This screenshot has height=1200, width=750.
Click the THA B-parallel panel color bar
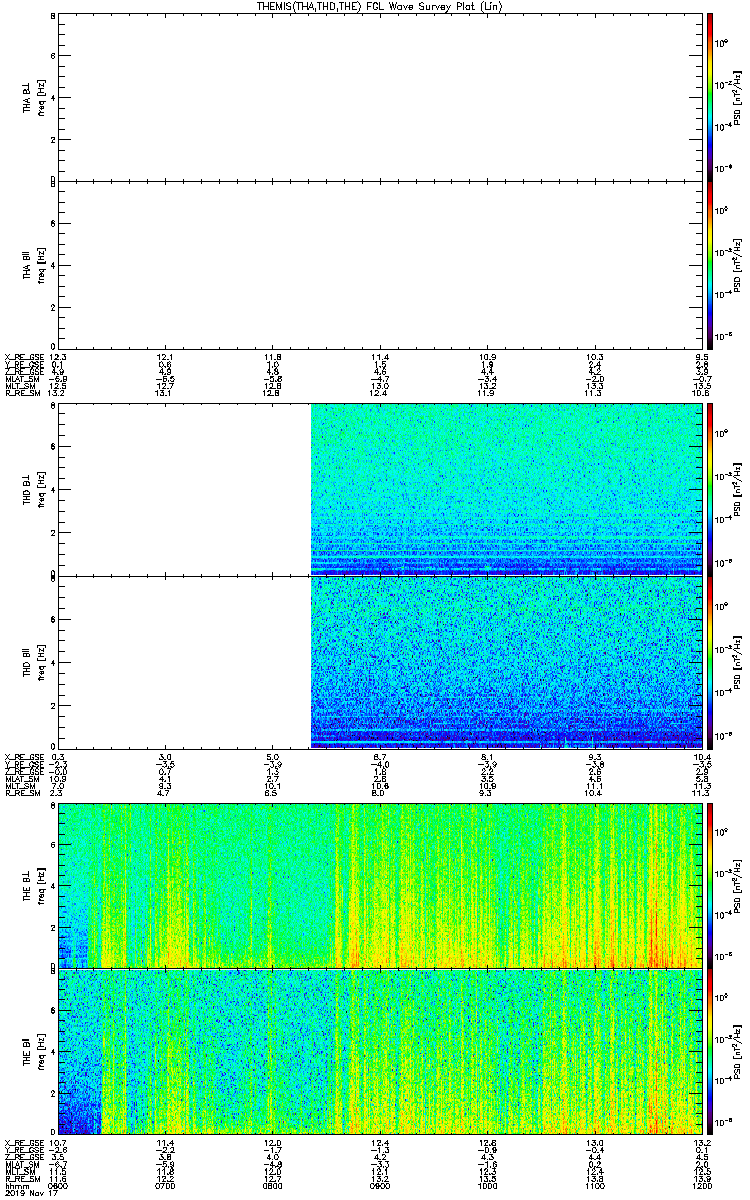(709, 264)
